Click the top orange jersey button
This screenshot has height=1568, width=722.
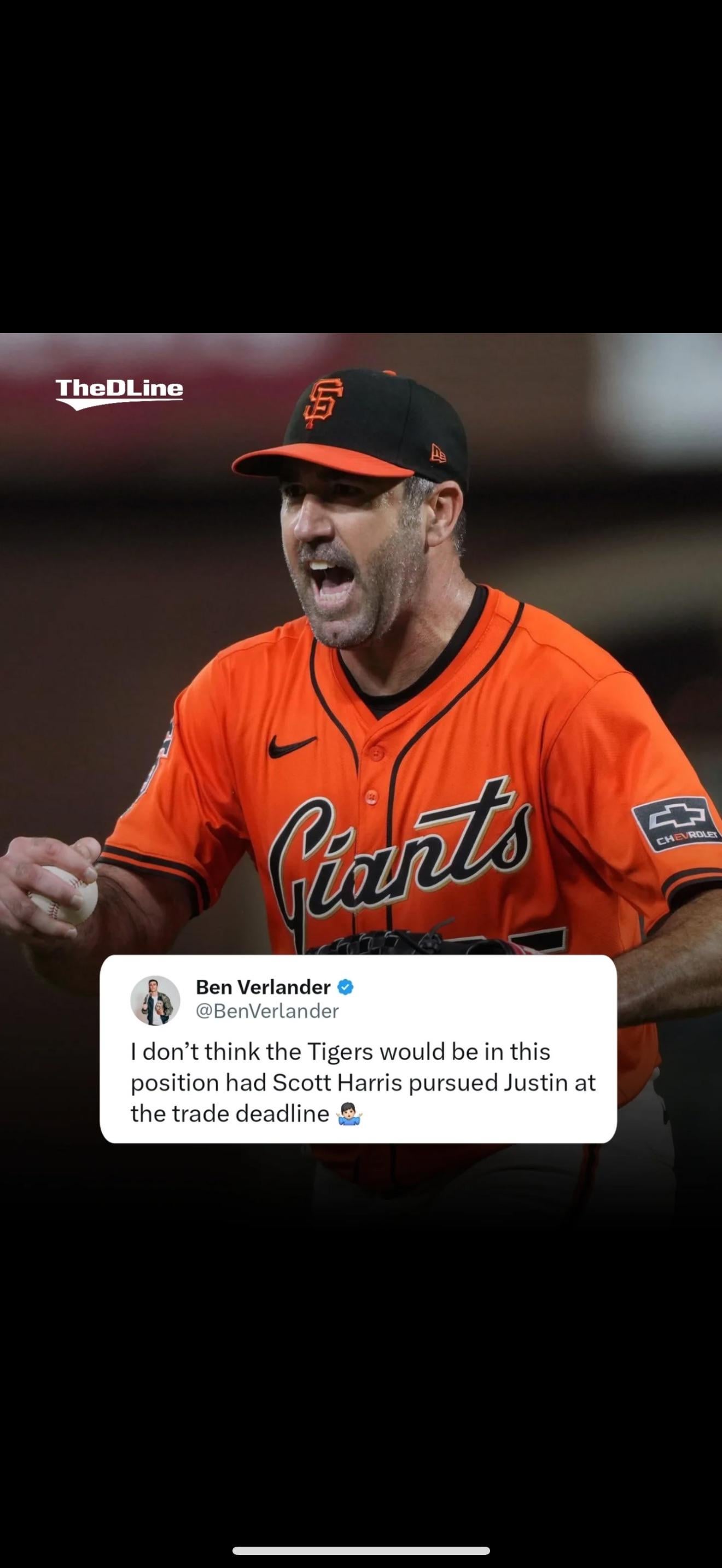tap(377, 753)
